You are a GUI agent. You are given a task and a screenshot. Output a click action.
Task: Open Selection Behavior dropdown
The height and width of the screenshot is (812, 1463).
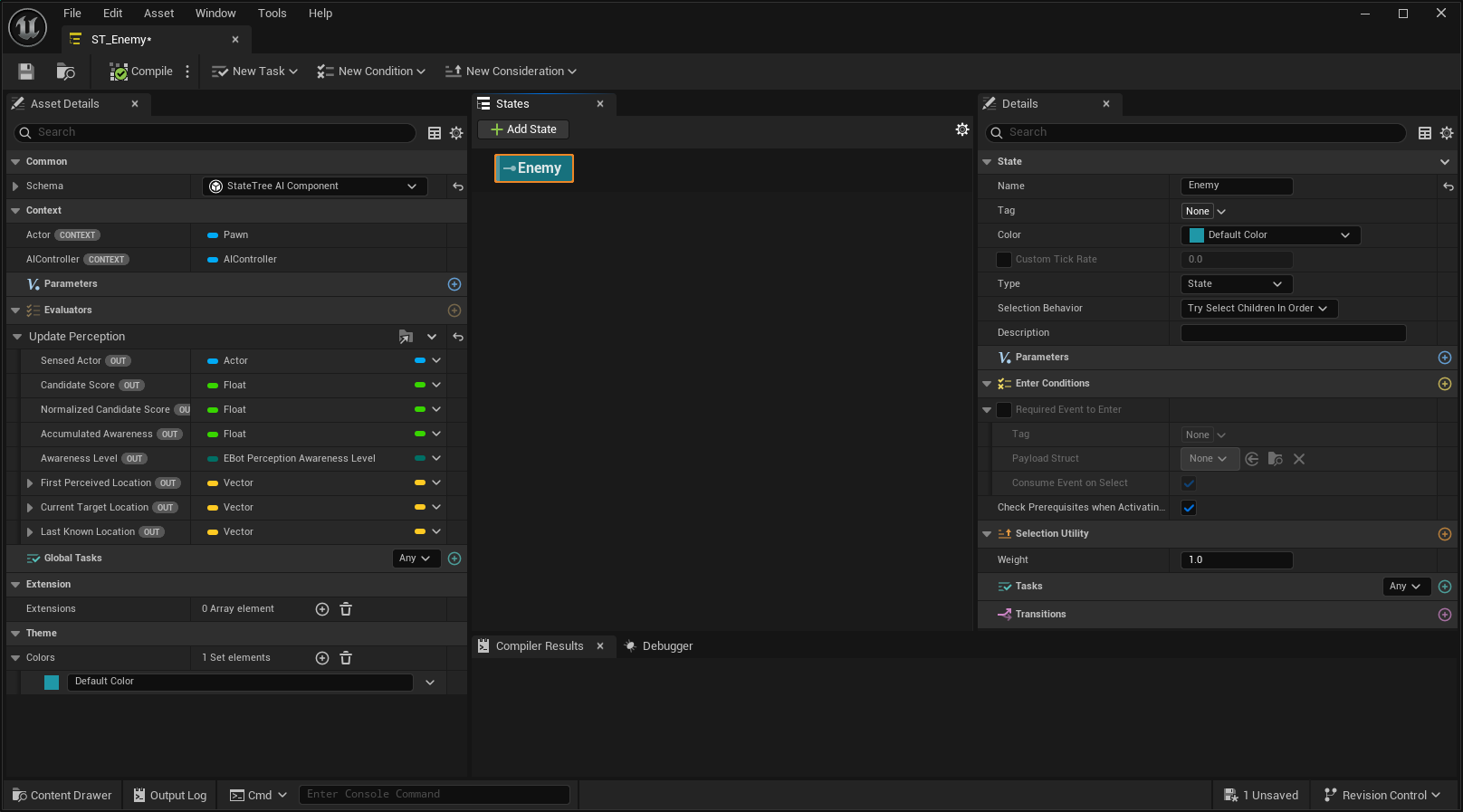click(1258, 309)
